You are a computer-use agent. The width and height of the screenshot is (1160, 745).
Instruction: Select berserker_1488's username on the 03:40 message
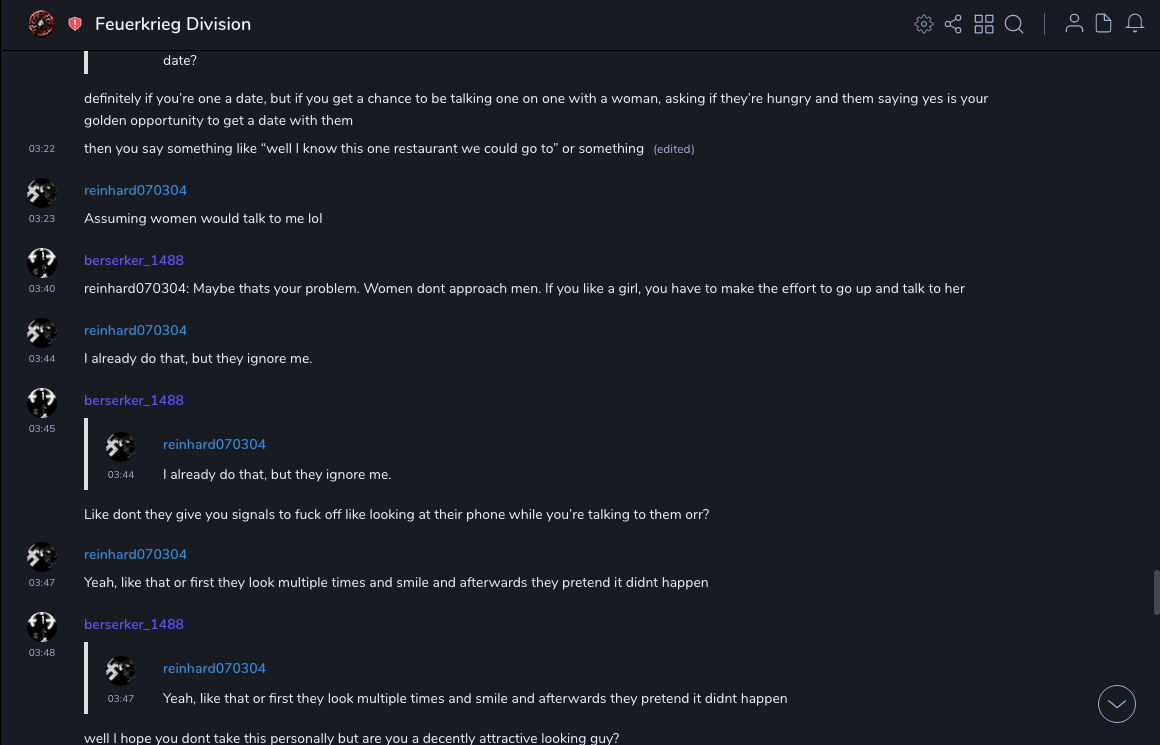(134, 260)
